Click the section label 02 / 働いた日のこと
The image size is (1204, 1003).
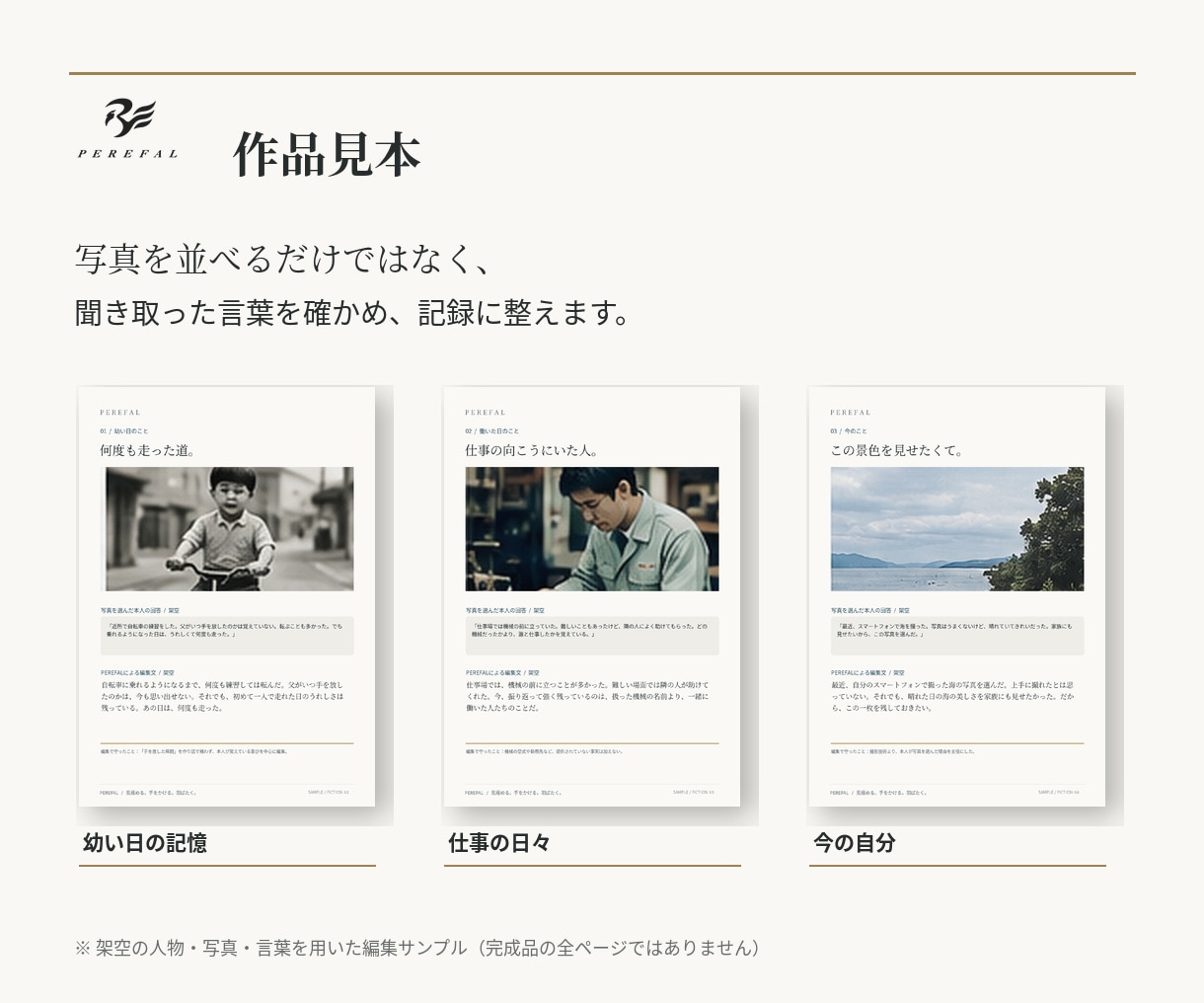[x=492, y=431]
